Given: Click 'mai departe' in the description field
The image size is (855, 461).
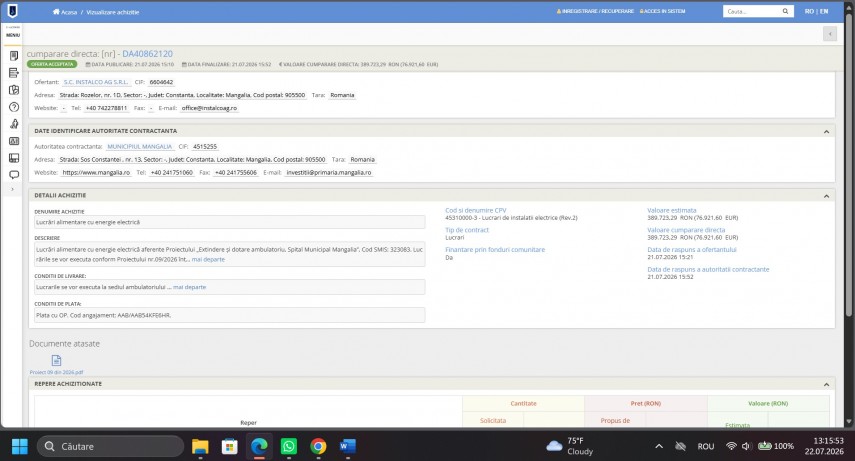Looking at the screenshot, I should point(208,260).
